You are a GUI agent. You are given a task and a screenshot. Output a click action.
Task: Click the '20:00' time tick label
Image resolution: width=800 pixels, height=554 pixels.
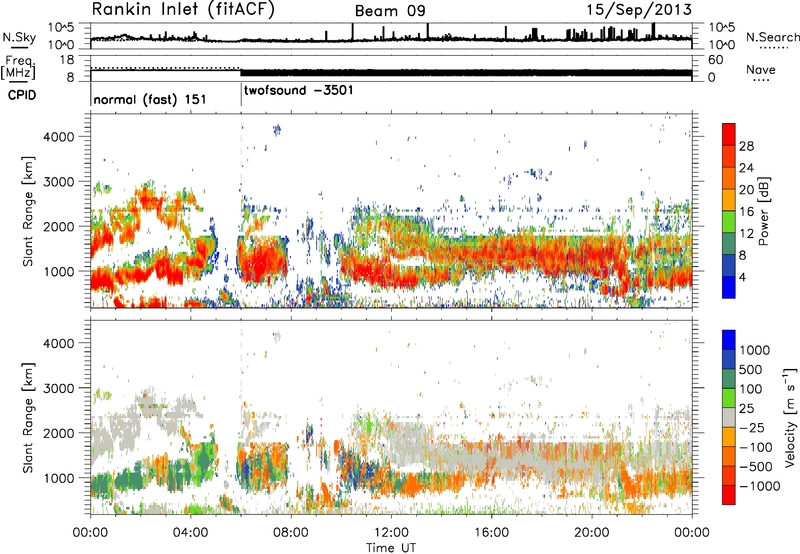(591, 533)
